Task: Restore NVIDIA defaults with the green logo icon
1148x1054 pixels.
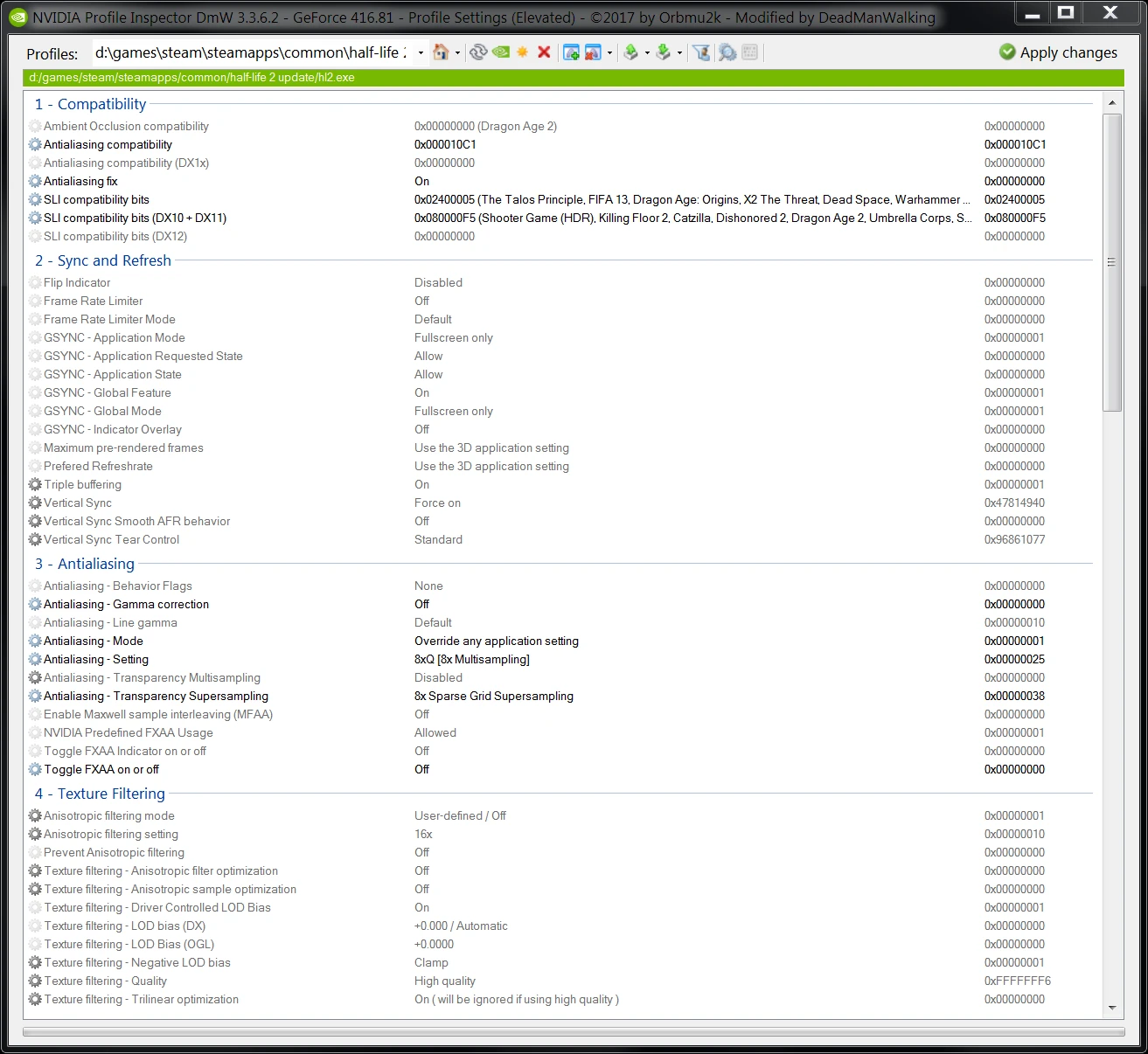Action: pos(501,52)
